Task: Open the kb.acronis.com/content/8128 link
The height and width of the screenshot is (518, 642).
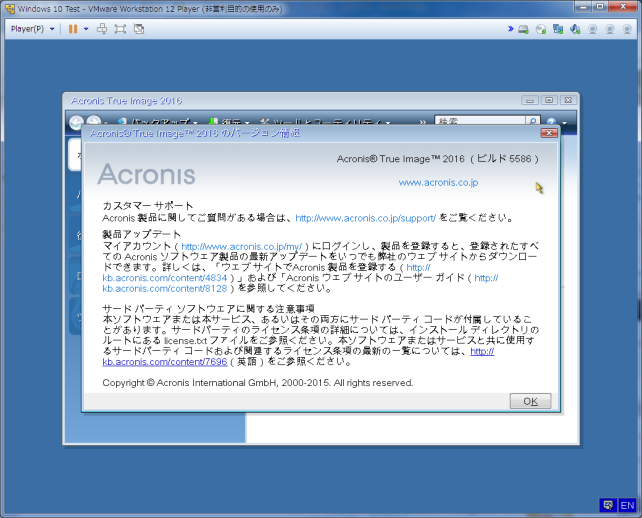Action: point(165,289)
